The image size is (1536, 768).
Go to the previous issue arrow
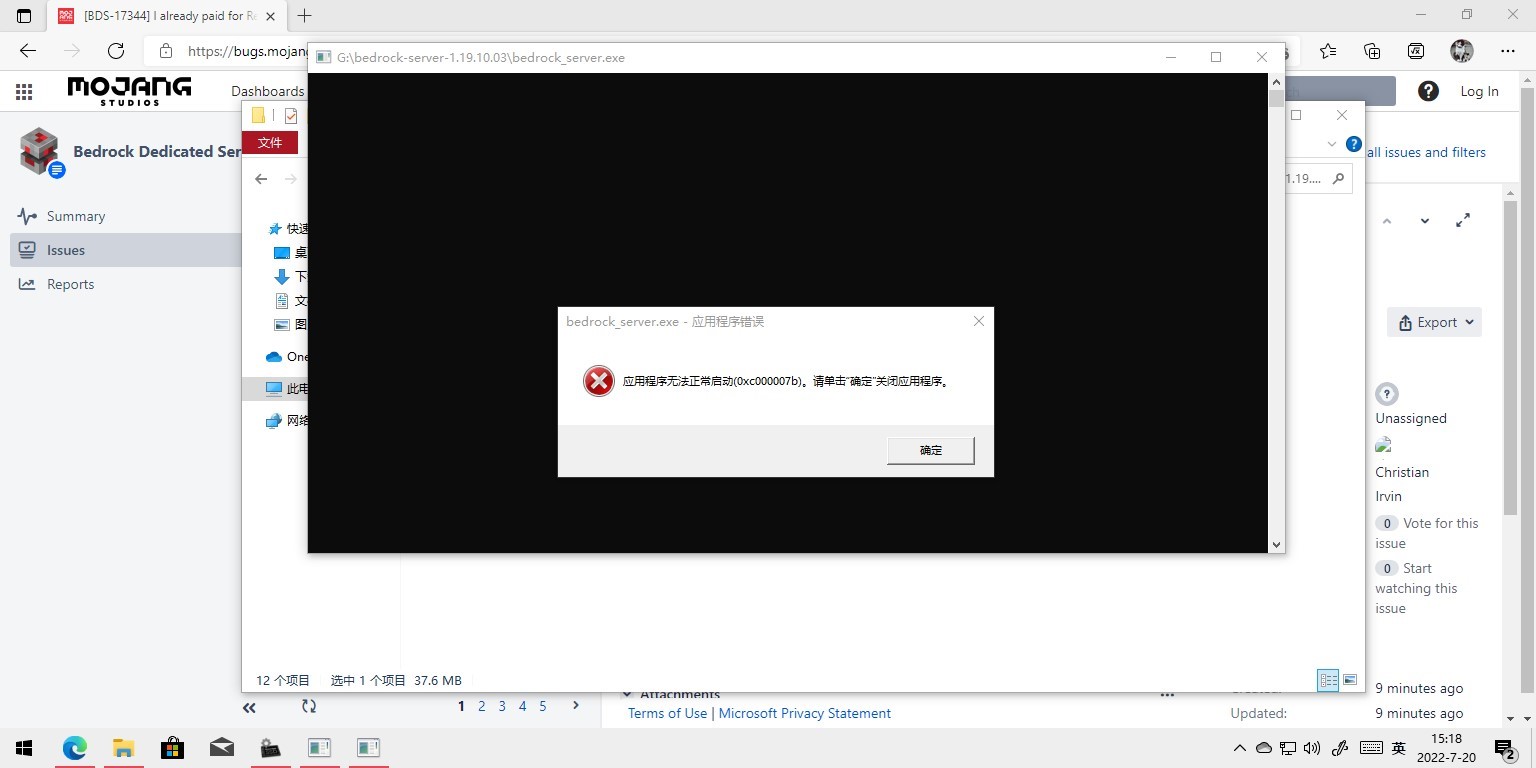click(x=1387, y=221)
